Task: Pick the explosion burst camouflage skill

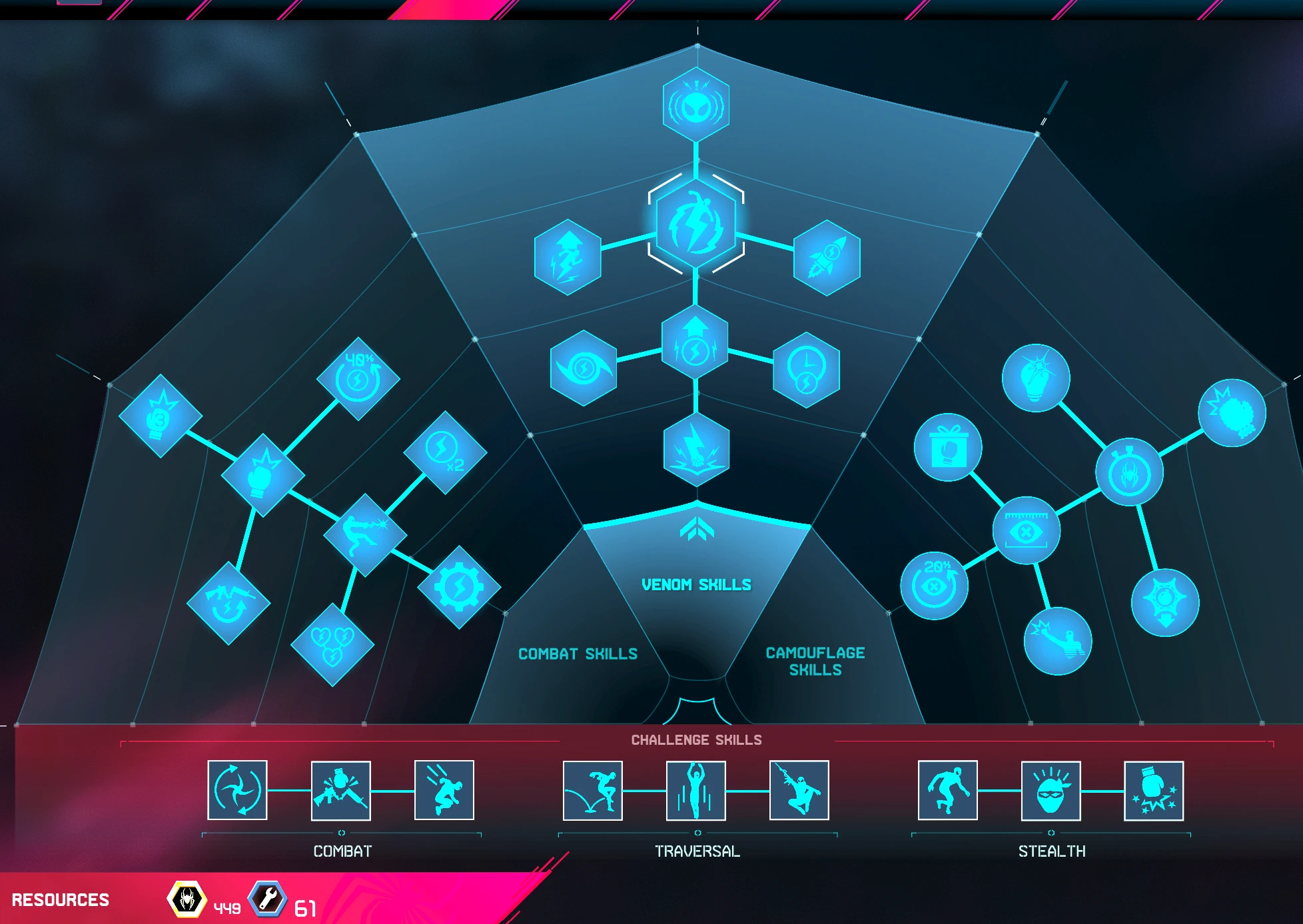Action: [1232, 413]
